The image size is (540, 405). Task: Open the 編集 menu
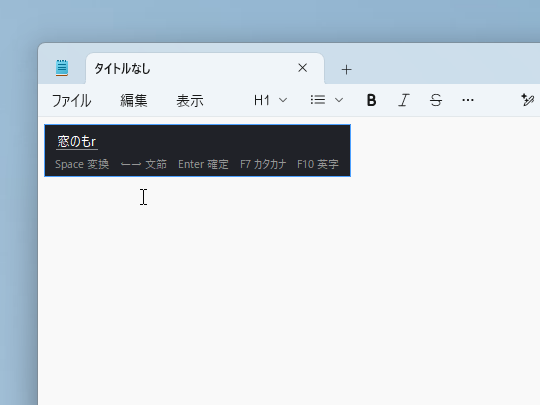134,101
